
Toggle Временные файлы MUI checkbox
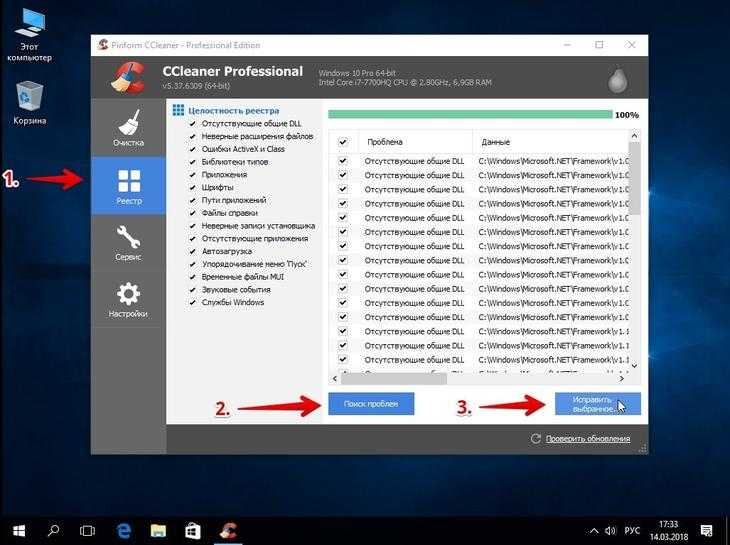pos(192,277)
